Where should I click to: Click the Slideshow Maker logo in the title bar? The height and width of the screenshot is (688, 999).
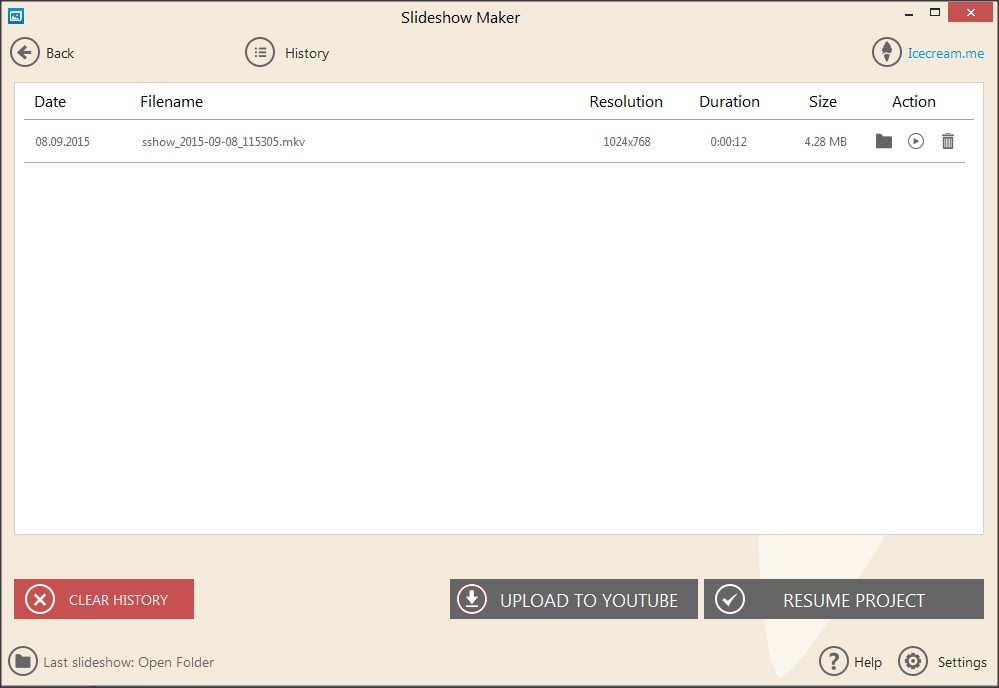(x=14, y=16)
